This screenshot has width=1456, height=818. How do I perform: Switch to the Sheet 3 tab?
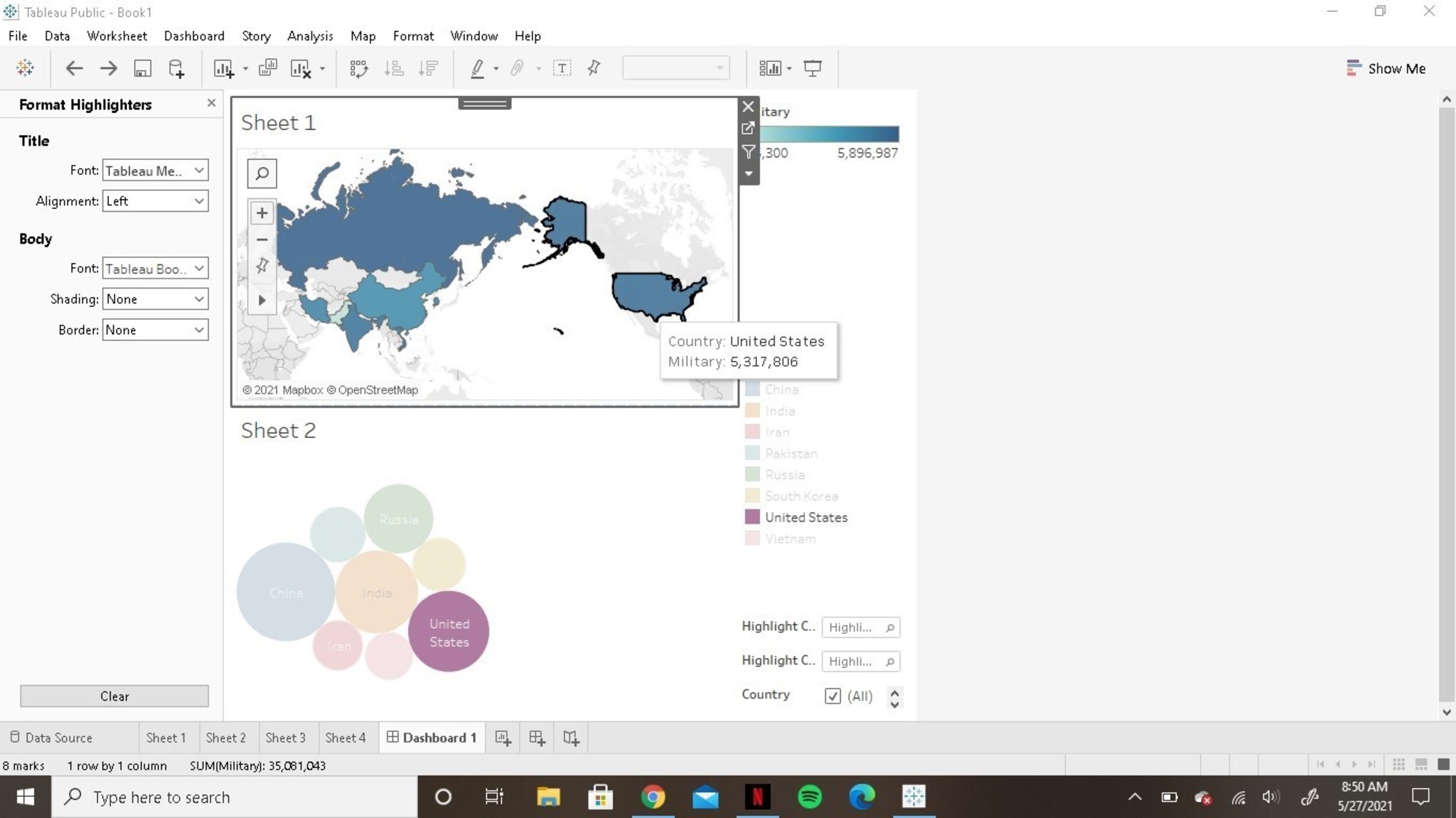tap(285, 738)
